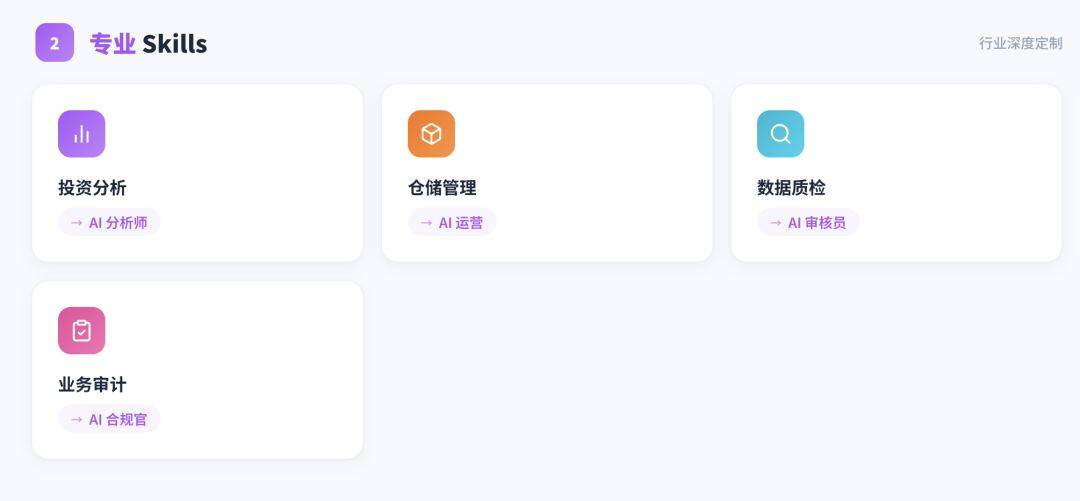Click the 业务审计 card title

pyautogui.click(x=92, y=385)
